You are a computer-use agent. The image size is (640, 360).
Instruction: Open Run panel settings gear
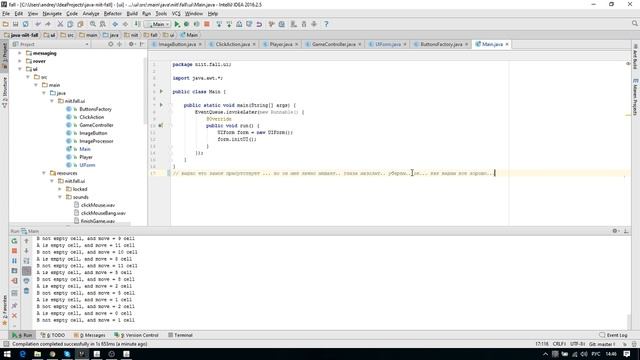pos(615,231)
